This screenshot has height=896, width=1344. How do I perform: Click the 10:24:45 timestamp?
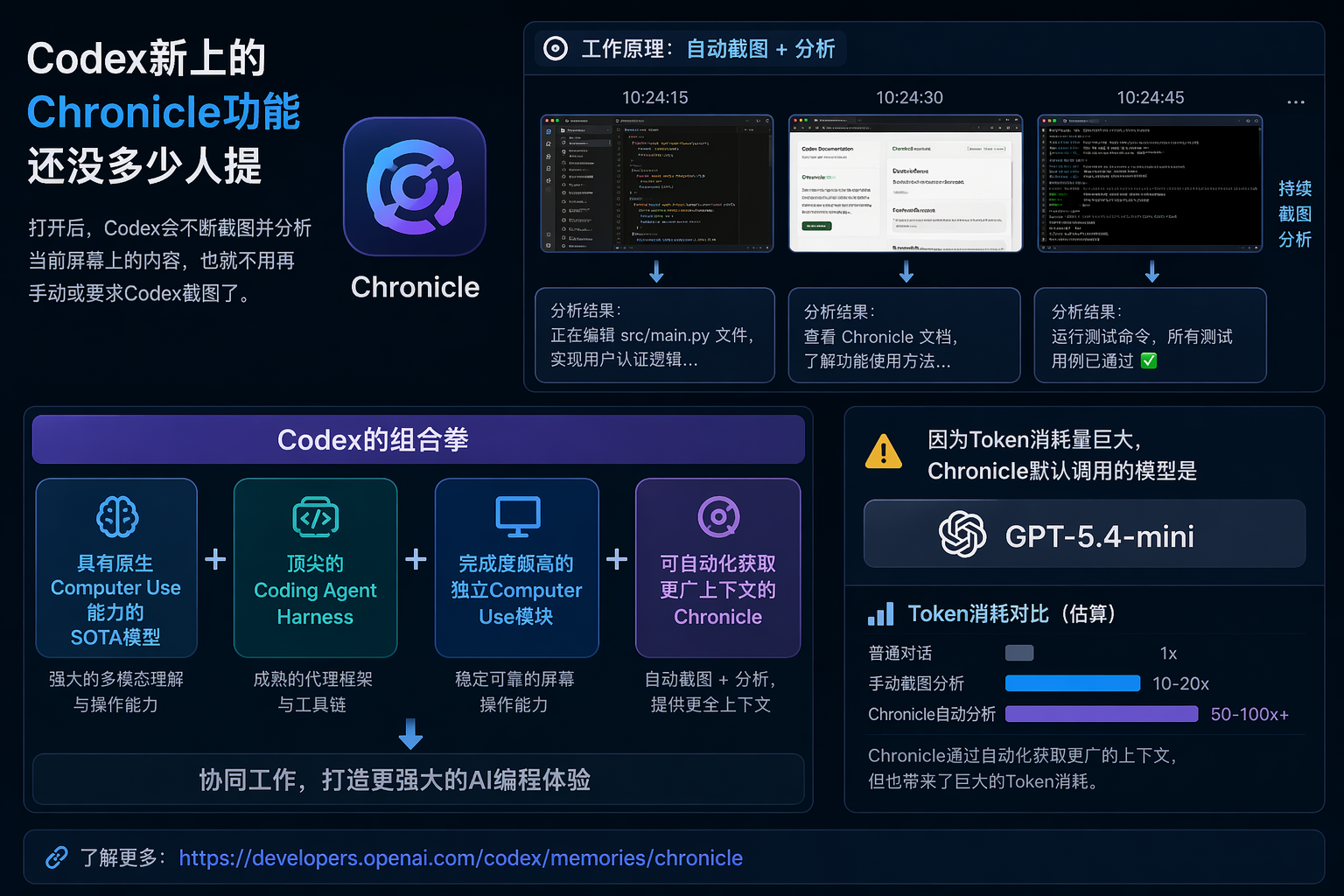(x=1151, y=97)
